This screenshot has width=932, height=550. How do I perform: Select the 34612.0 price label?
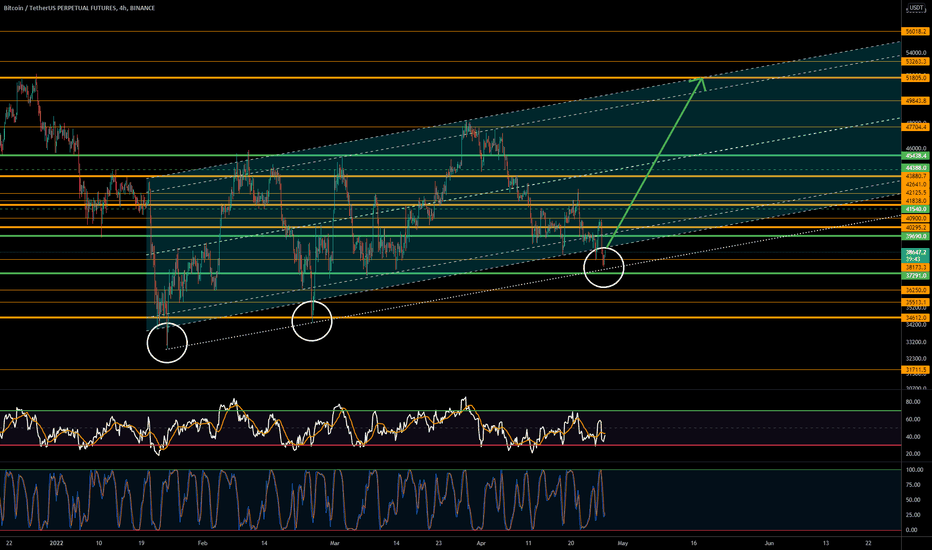click(x=916, y=318)
